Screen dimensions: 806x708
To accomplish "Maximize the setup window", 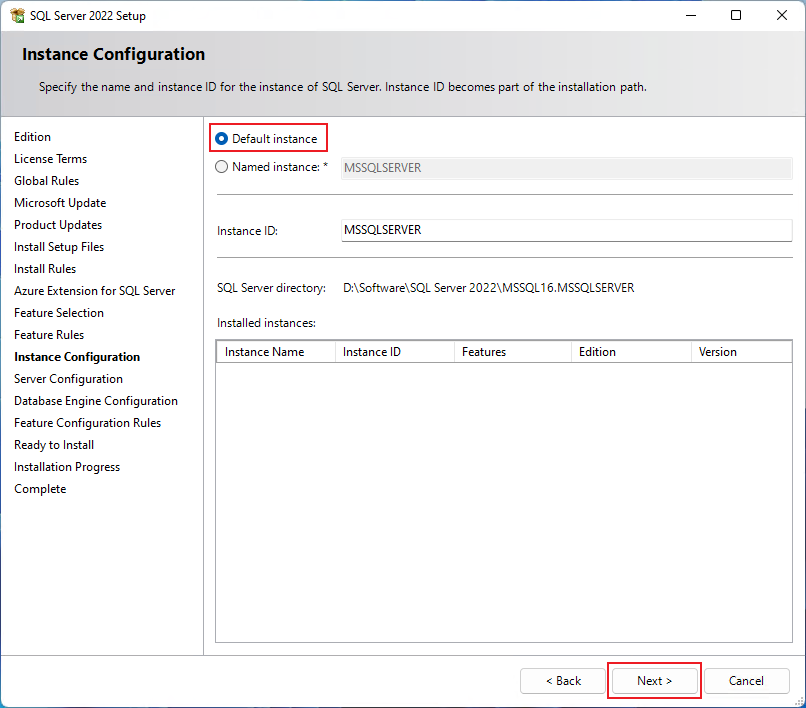I will tap(736, 15).
